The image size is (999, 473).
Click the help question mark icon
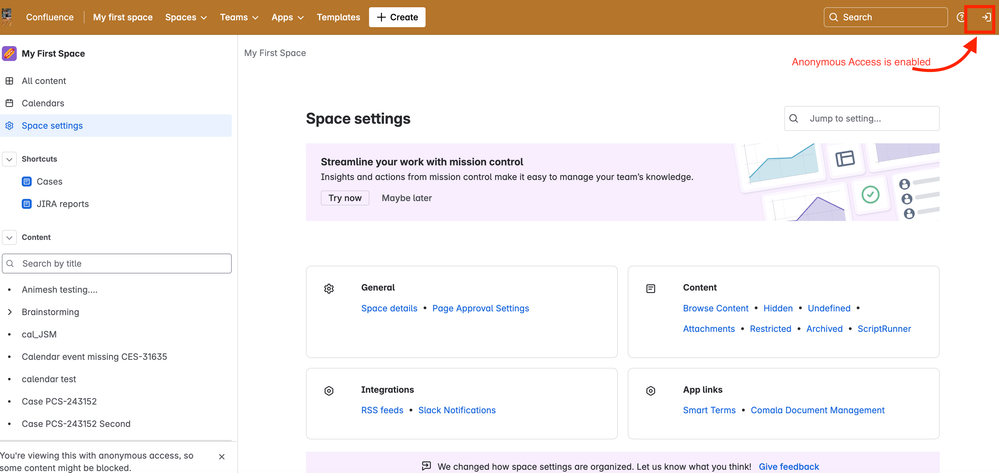pyautogui.click(x=961, y=17)
